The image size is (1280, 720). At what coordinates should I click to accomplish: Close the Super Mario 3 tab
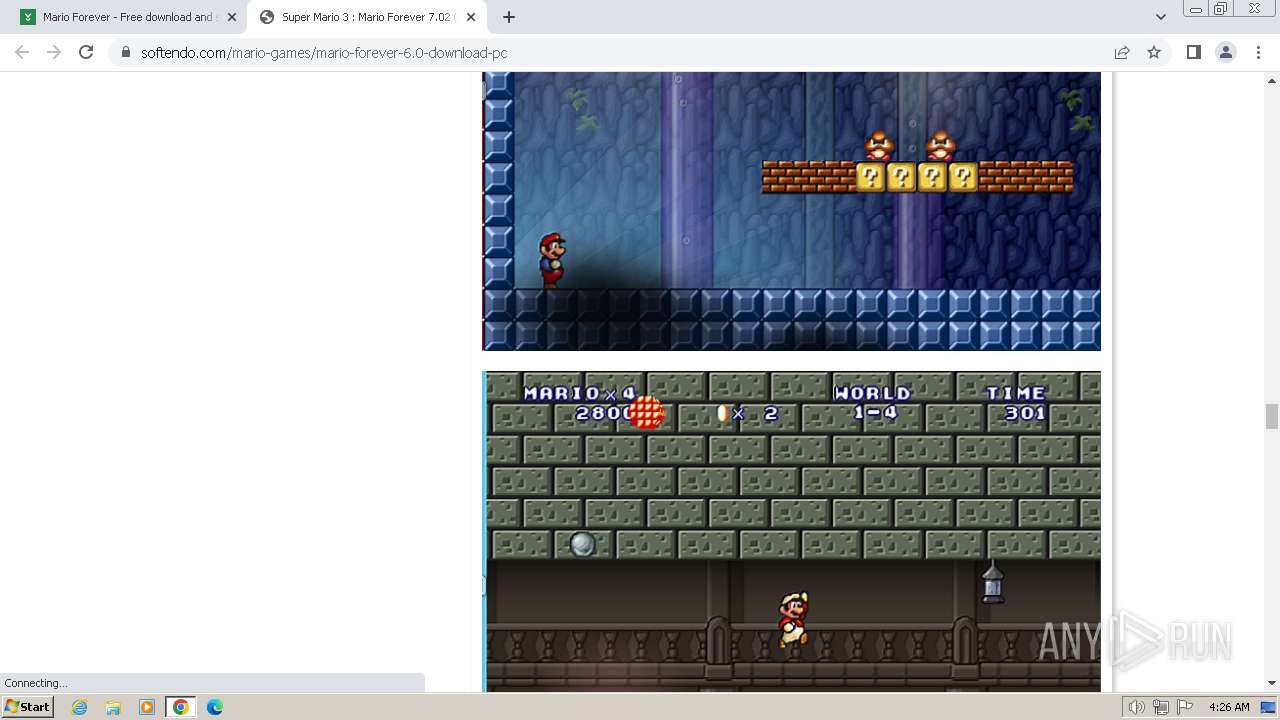(x=471, y=17)
